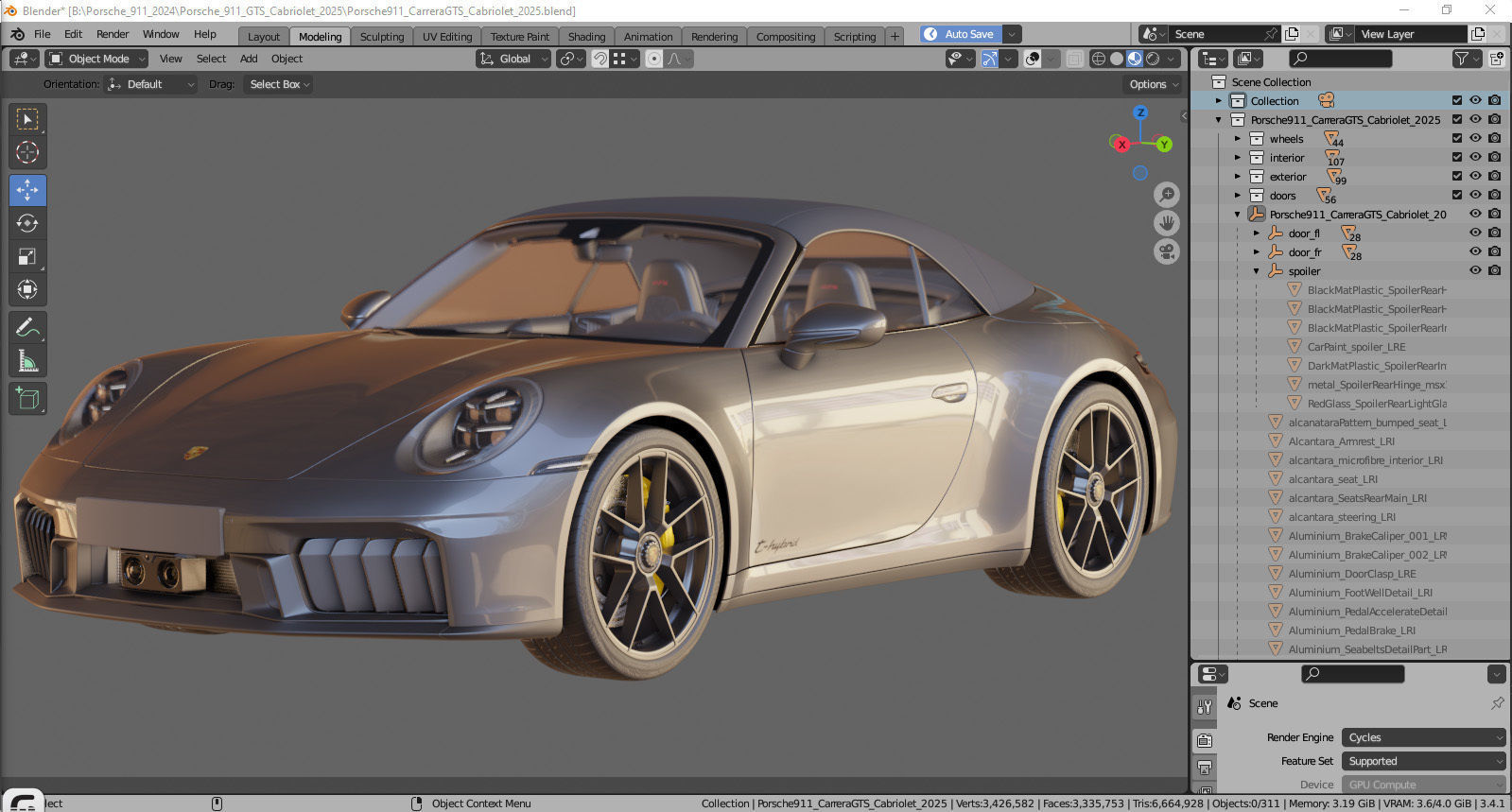Activate the Cursor tool
This screenshot has height=812, width=1512.
[27, 152]
